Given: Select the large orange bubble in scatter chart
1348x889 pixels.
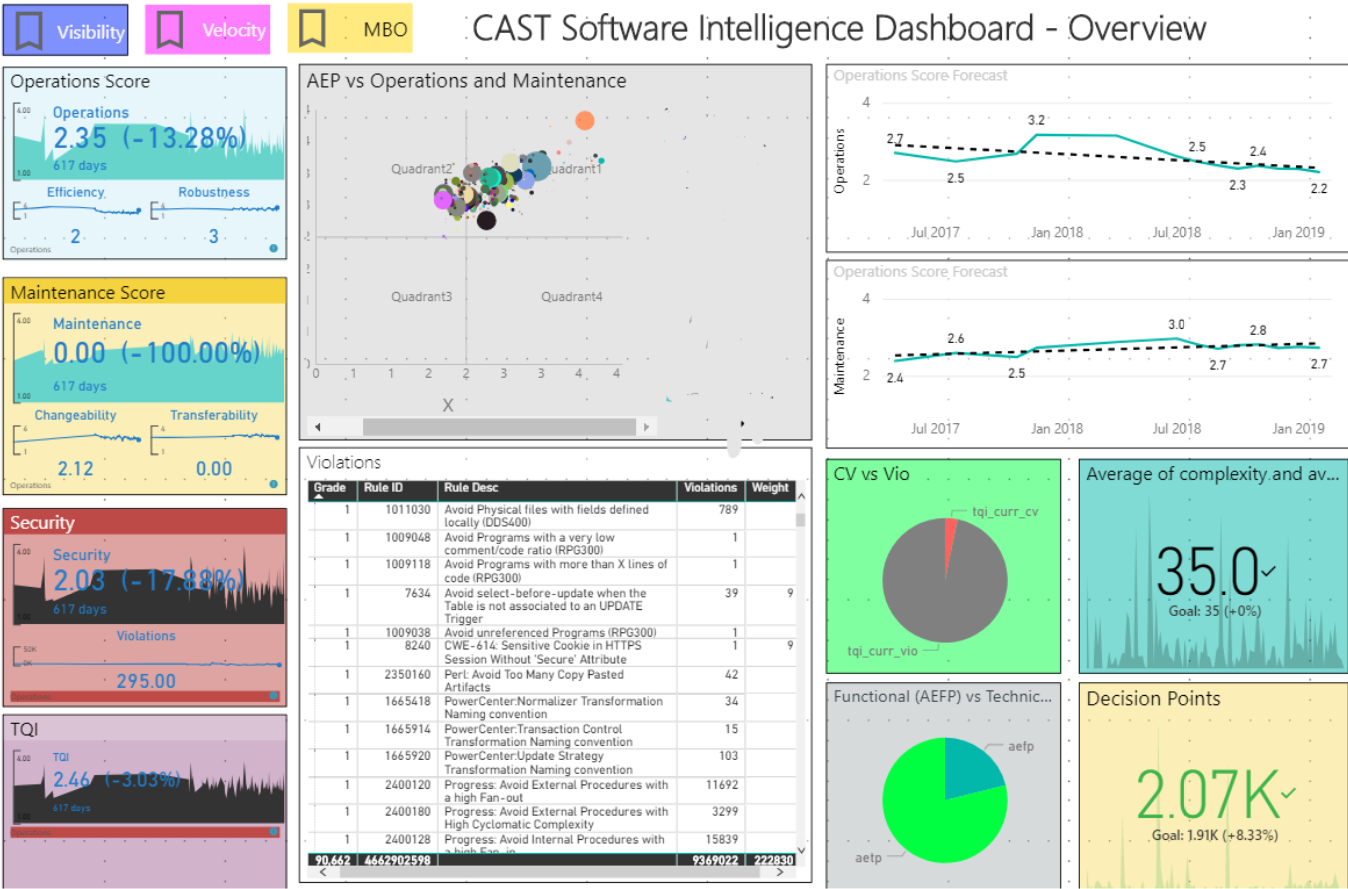Looking at the screenshot, I should 585,121.
